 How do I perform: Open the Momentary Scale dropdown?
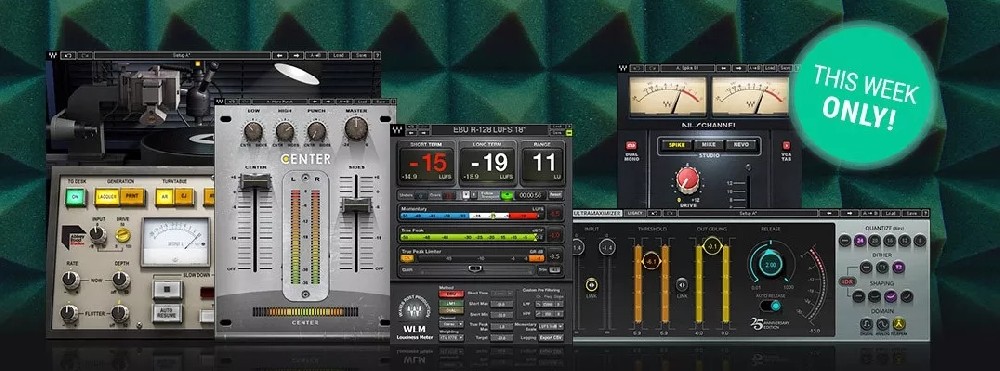552,326
